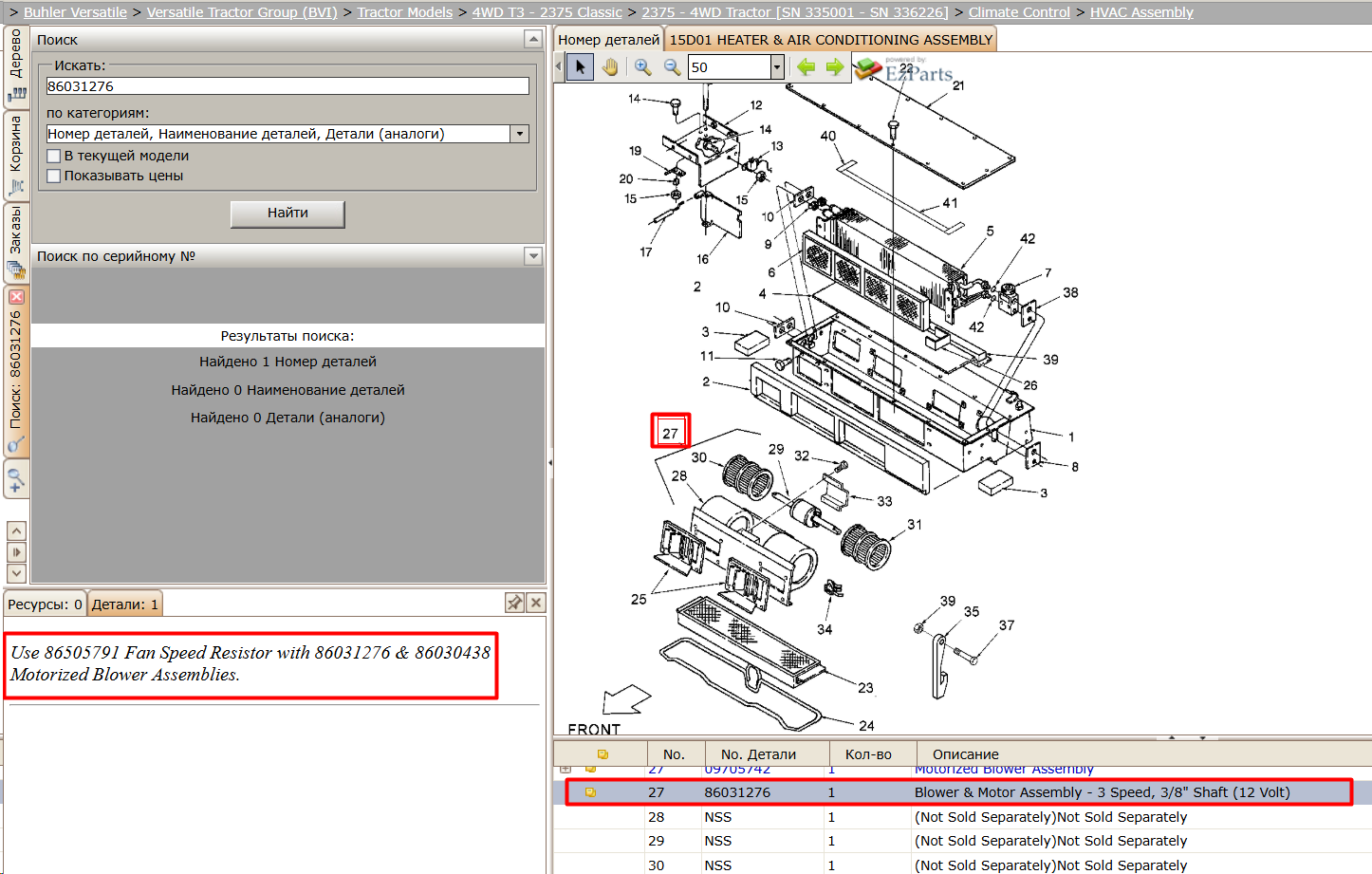Screen dimensions: 1372x874
Task: Select row number 30 cell
Action: coord(656,865)
